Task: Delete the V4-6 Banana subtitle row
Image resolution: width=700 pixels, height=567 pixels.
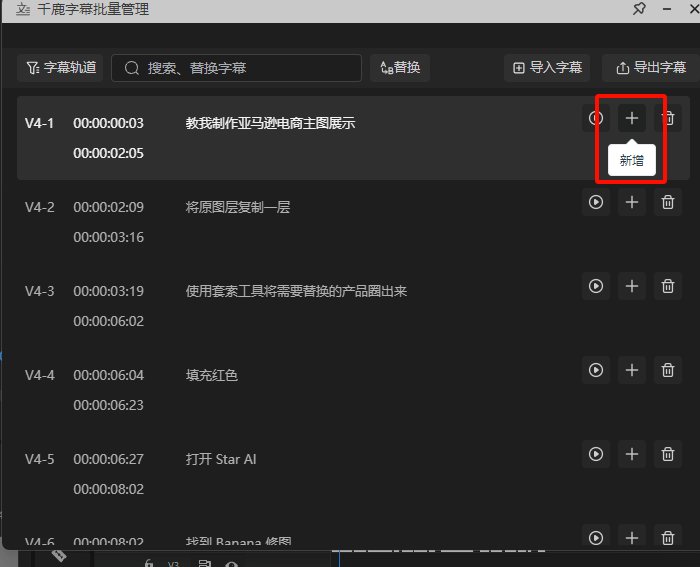Action: pos(668,537)
